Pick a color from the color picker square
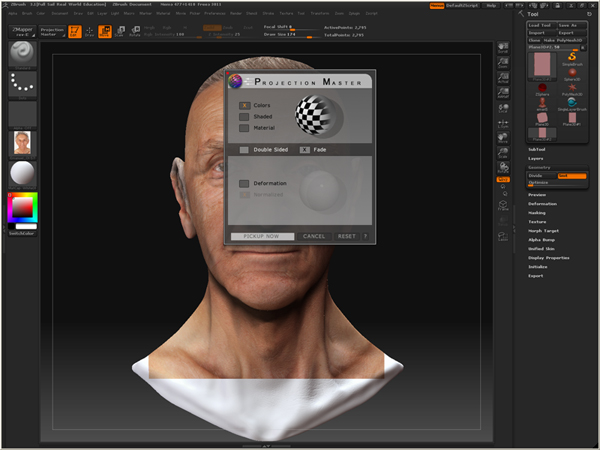The height and width of the screenshot is (450, 600). point(21,207)
